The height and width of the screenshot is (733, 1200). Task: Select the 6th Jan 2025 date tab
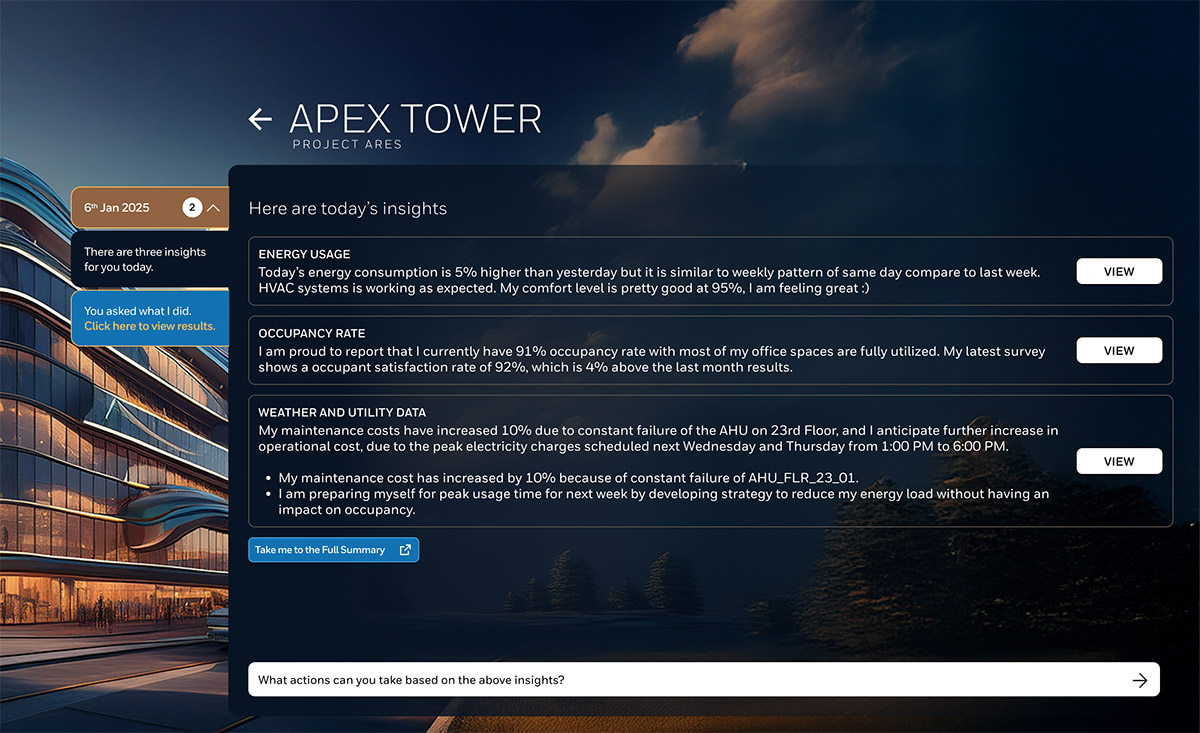(117, 208)
